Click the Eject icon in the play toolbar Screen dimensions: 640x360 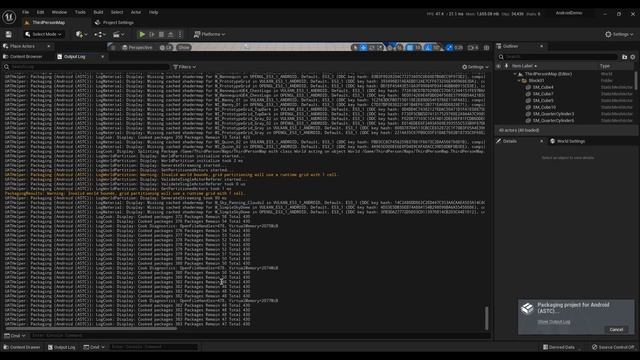[171, 34]
